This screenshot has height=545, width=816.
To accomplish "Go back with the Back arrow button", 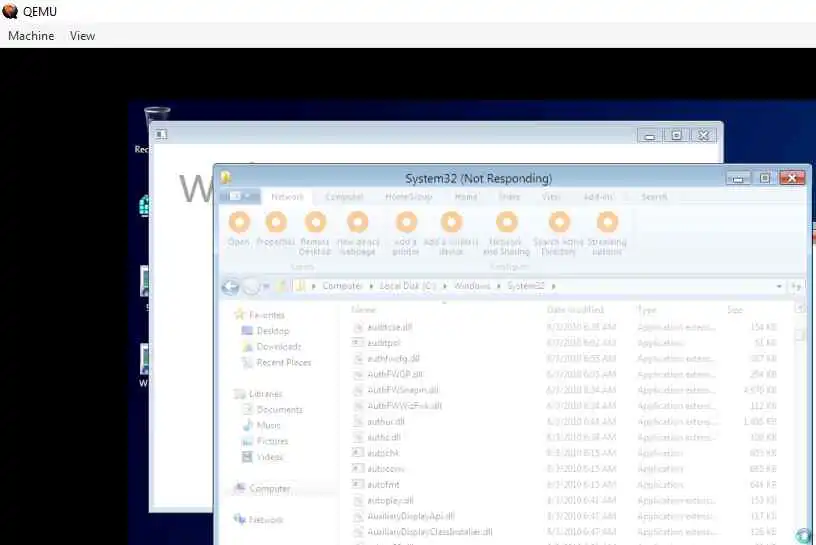I will (231, 287).
